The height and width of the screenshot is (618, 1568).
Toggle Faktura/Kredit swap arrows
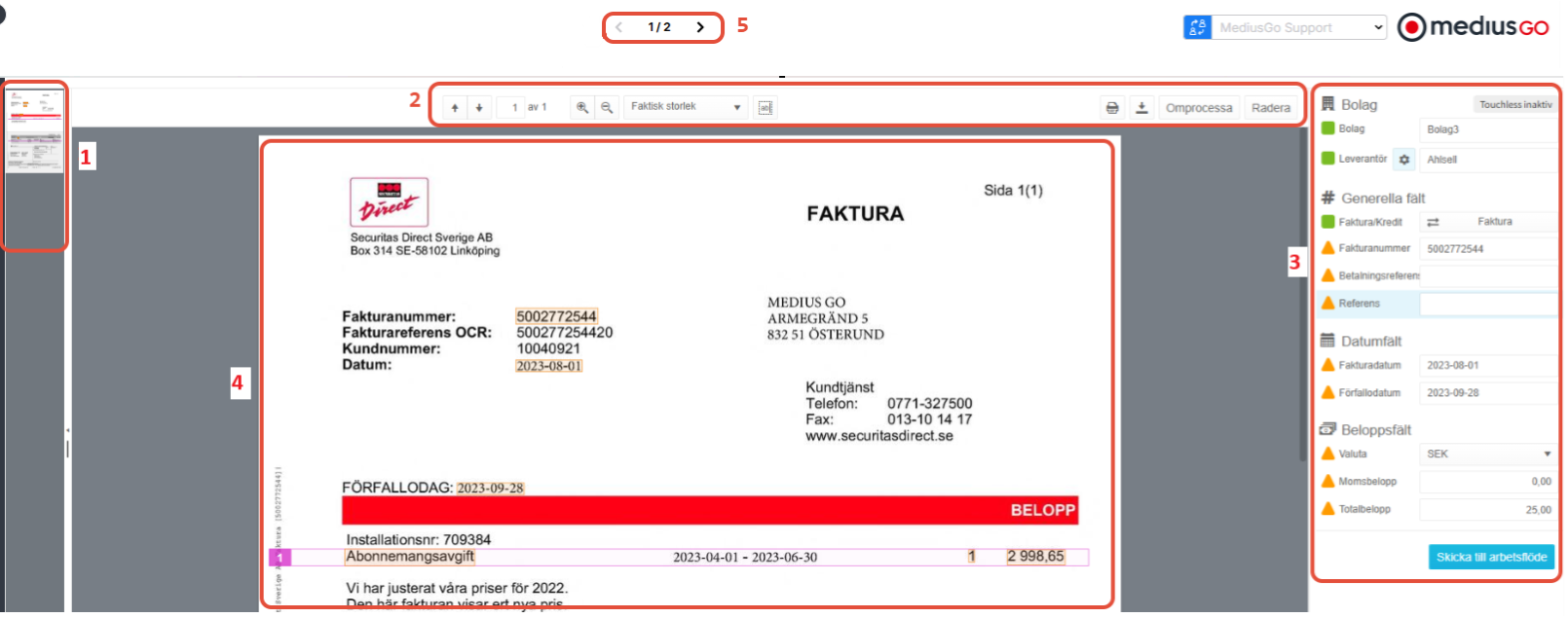pos(1433,223)
